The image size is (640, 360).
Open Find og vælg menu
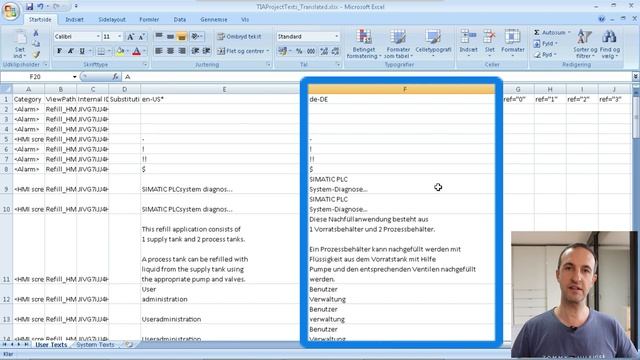(x=609, y=44)
